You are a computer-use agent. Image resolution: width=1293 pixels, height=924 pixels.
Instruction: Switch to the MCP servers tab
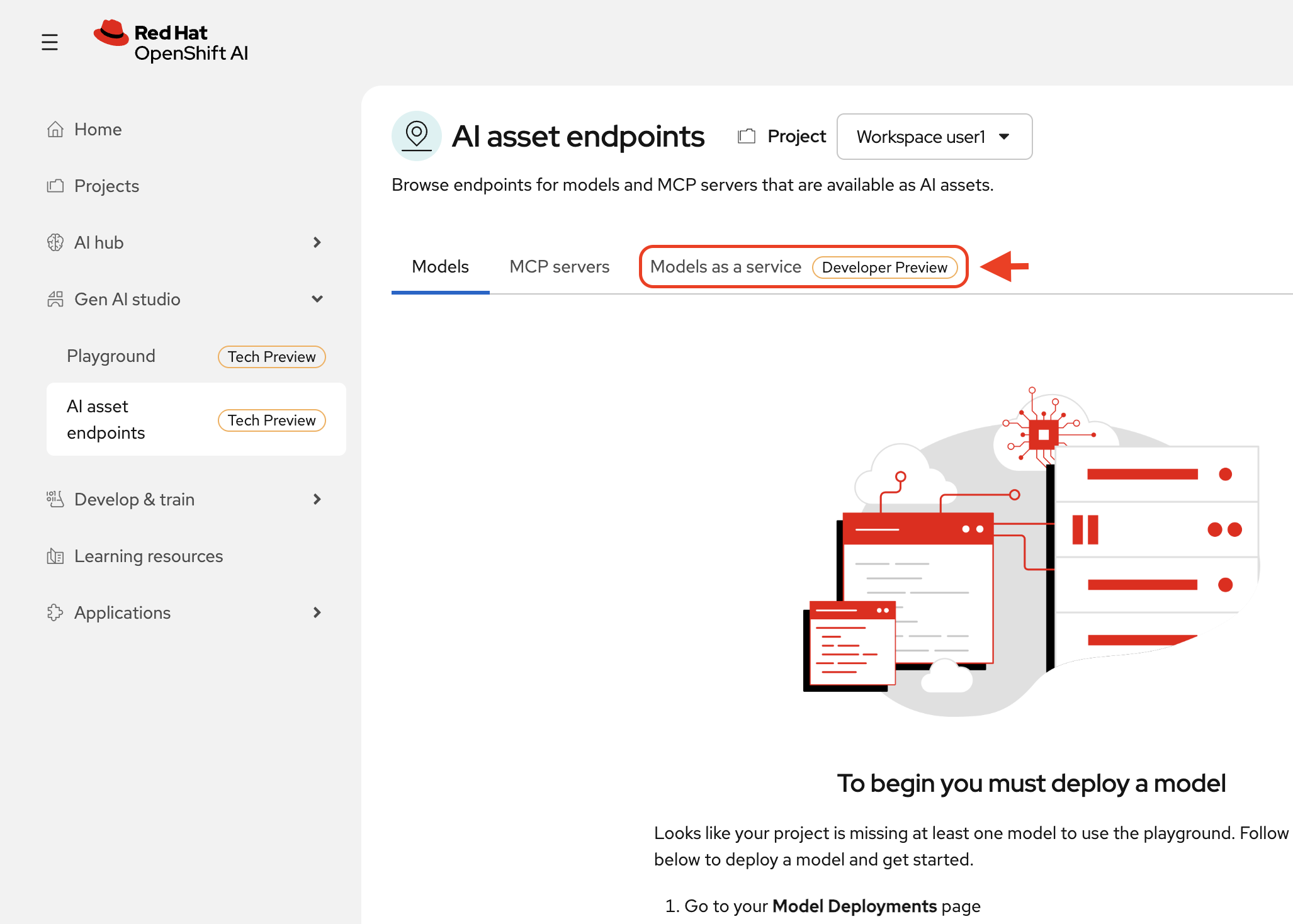click(x=560, y=267)
